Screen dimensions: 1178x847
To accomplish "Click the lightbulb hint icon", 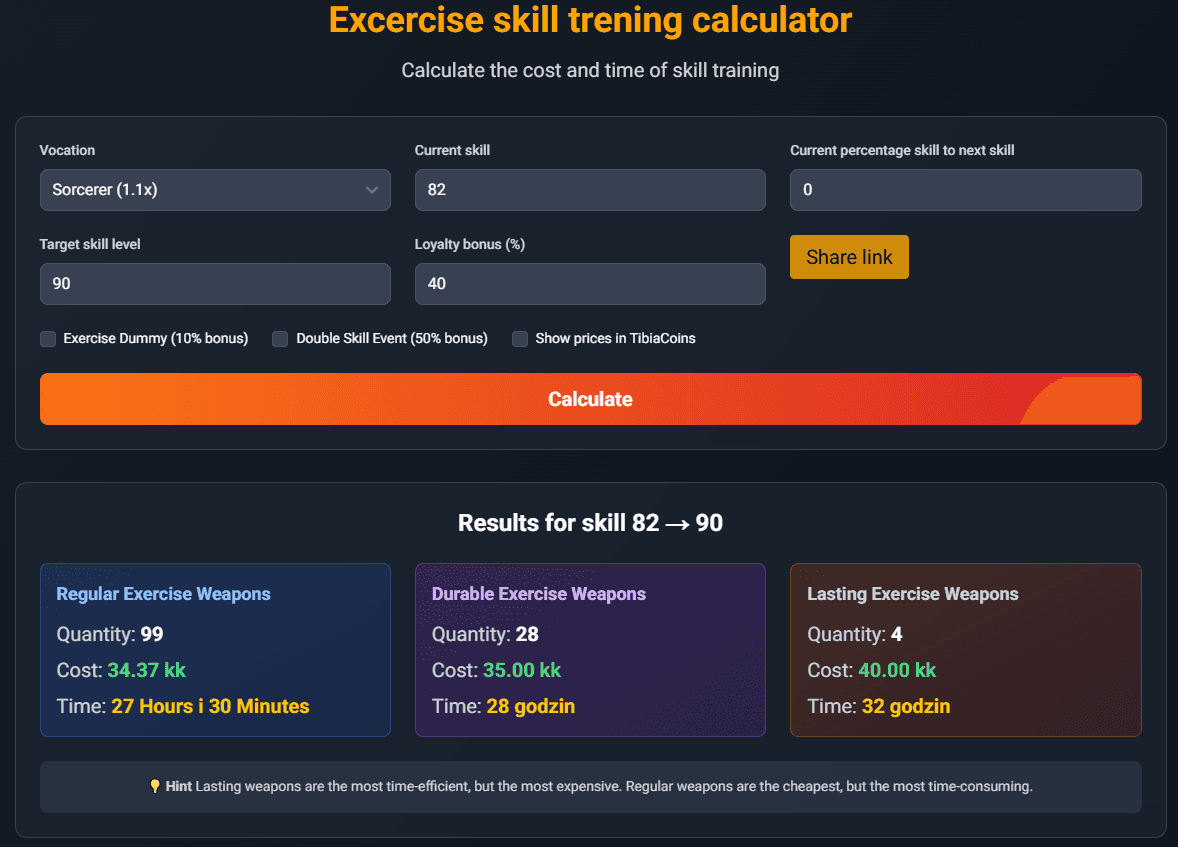I will [155, 786].
